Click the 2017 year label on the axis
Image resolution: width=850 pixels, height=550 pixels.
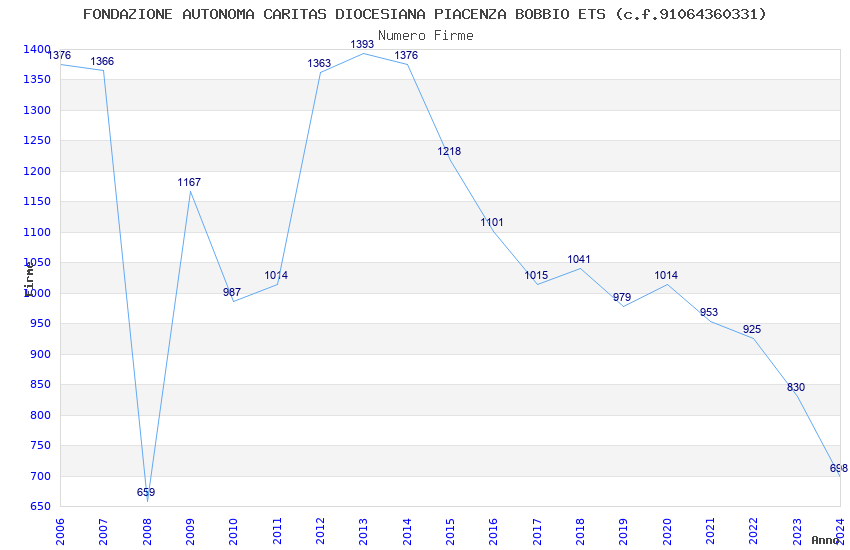click(537, 532)
